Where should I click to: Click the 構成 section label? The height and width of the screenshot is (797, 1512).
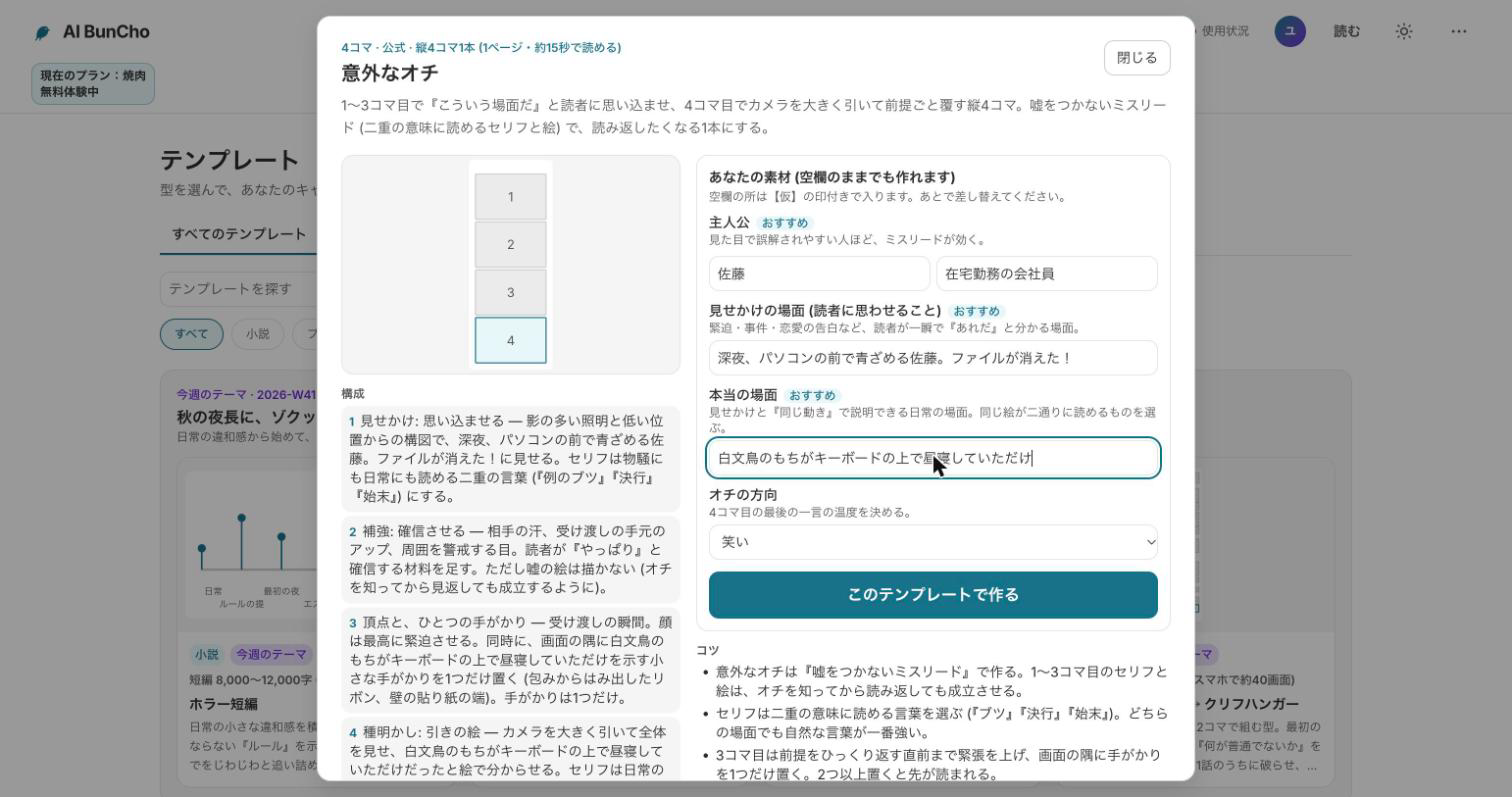(353, 394)
